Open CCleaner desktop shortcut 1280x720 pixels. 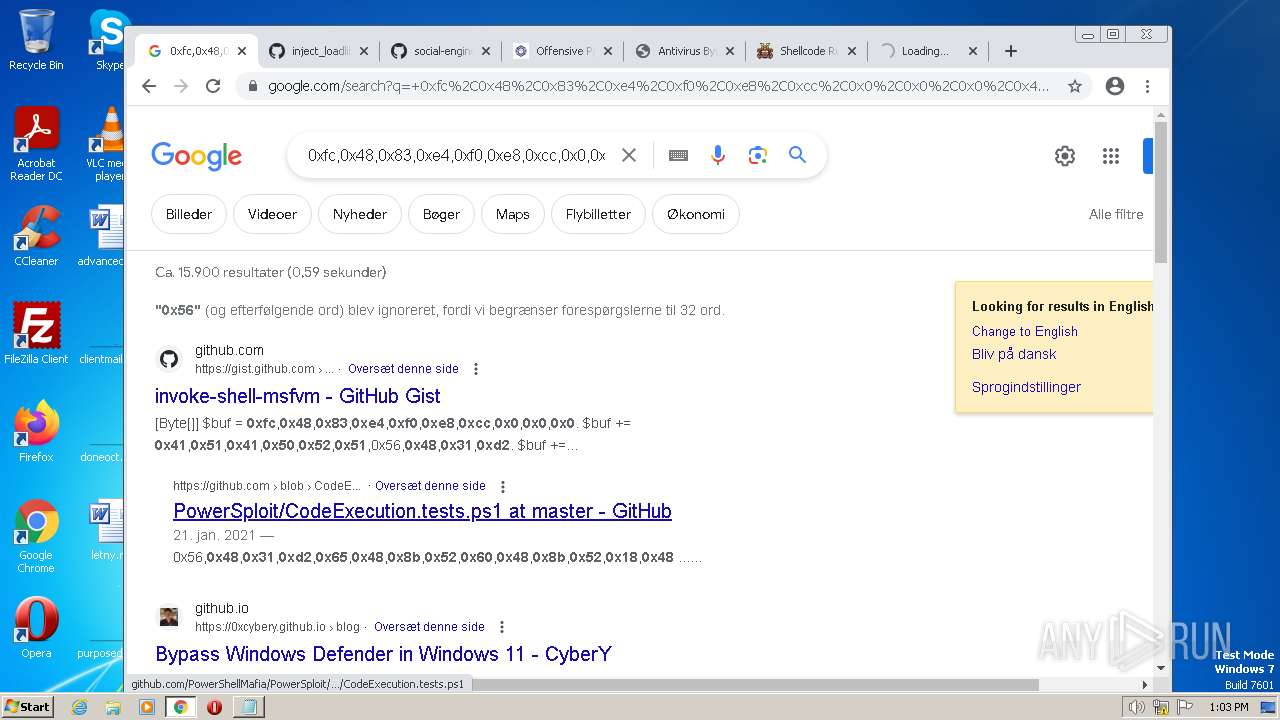coord(36,236)
